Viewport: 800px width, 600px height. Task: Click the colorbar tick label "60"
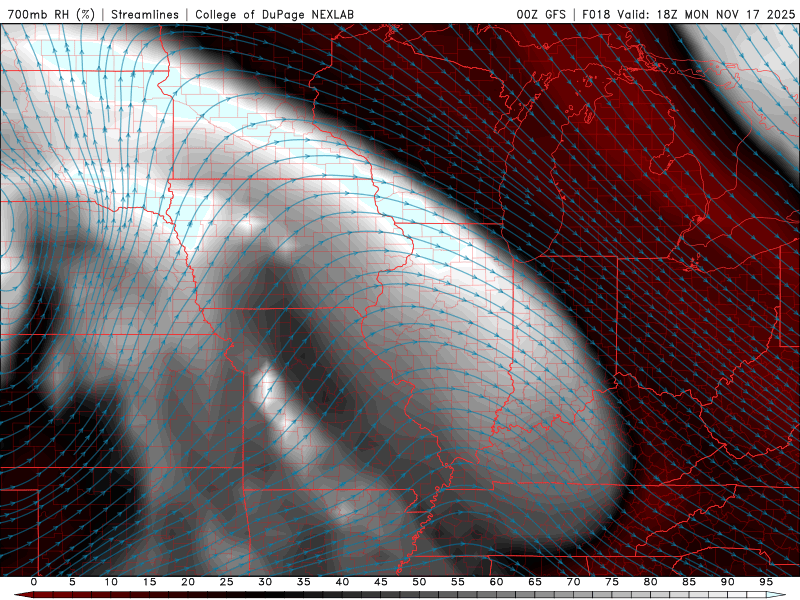click(496, 582)
